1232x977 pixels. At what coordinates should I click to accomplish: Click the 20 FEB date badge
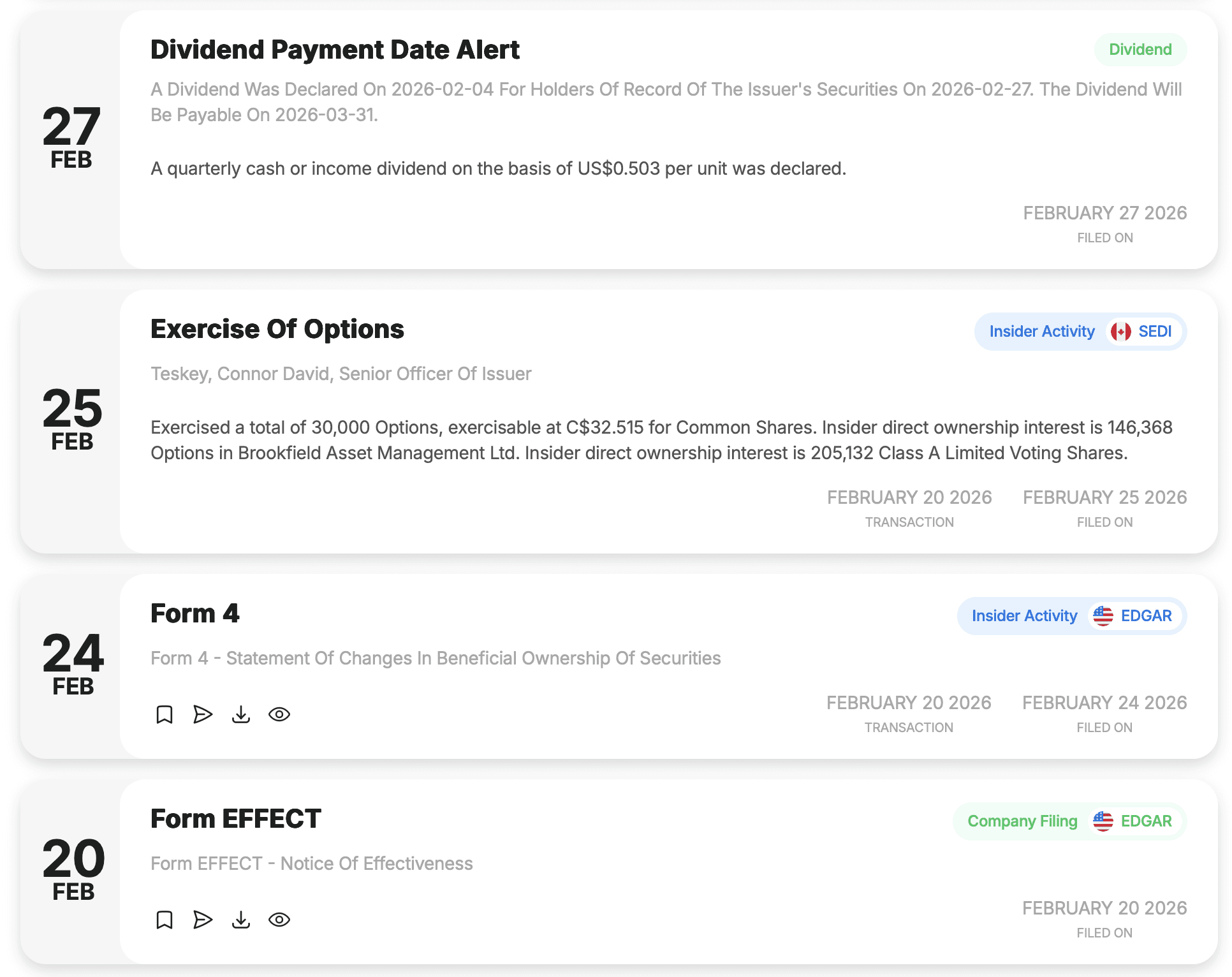72,869
